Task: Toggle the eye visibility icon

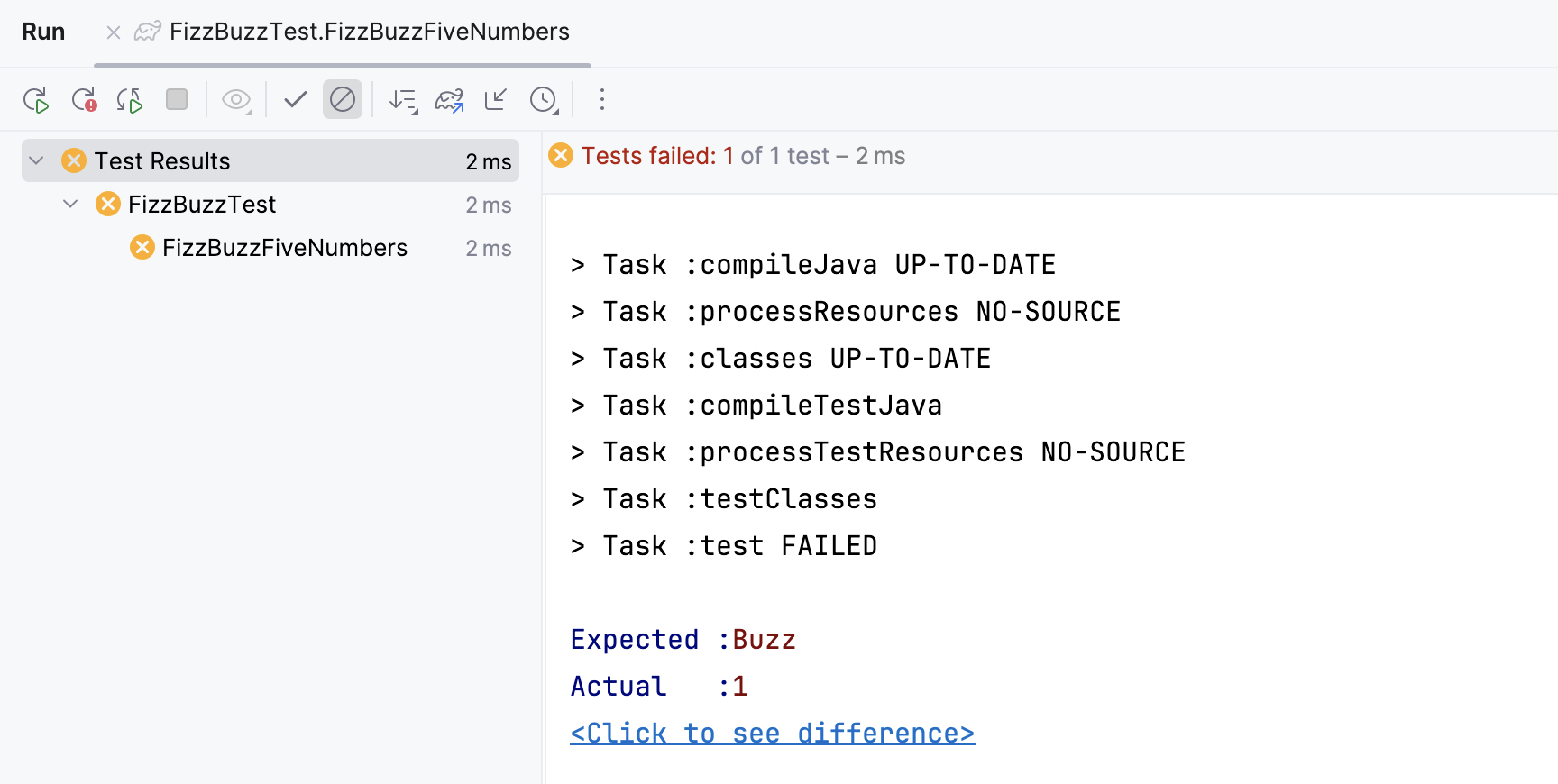Action: coord(236,100)
